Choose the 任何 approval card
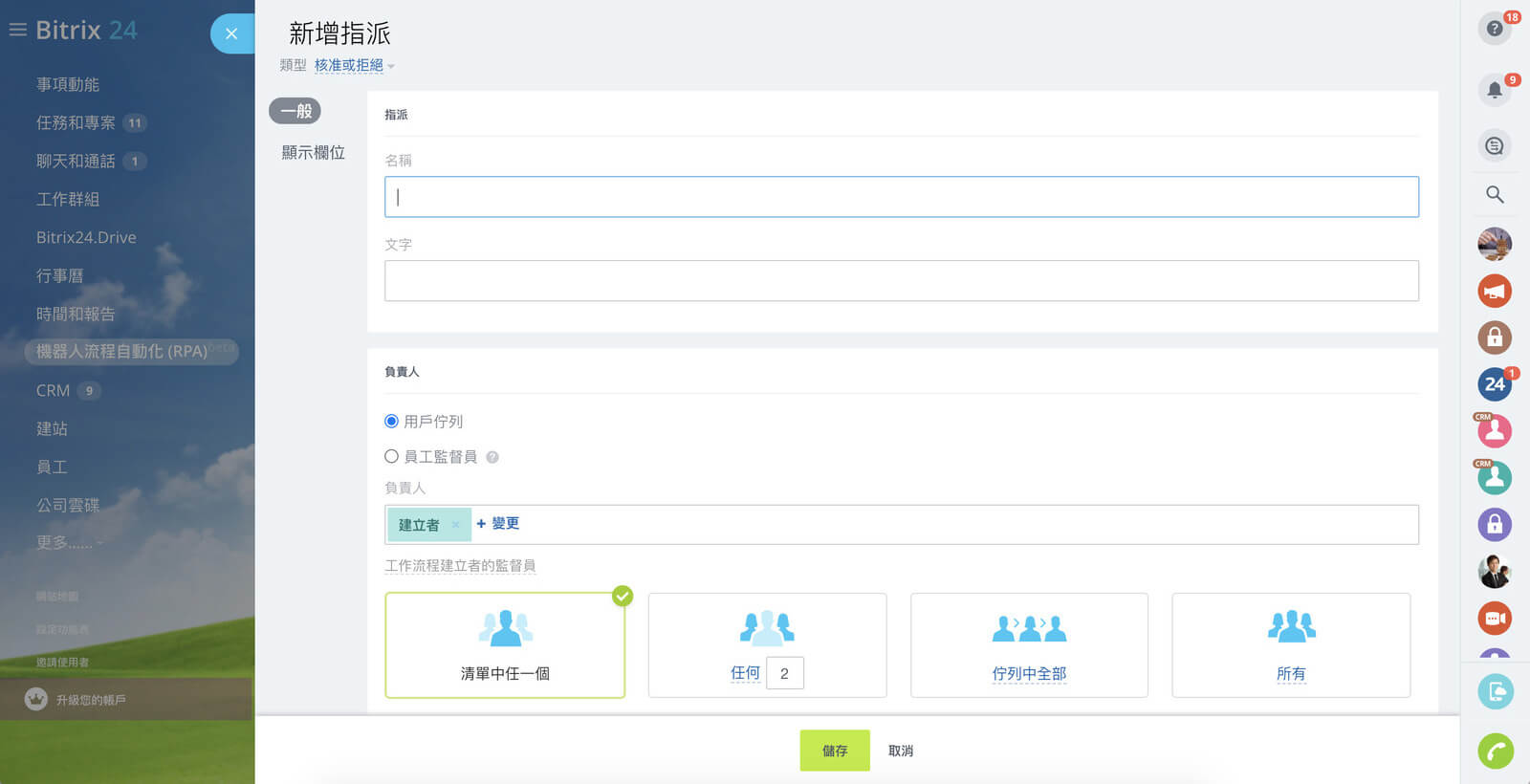This screenshot has height=784, width=1530. pyautogui.click(x=767, y=645)
